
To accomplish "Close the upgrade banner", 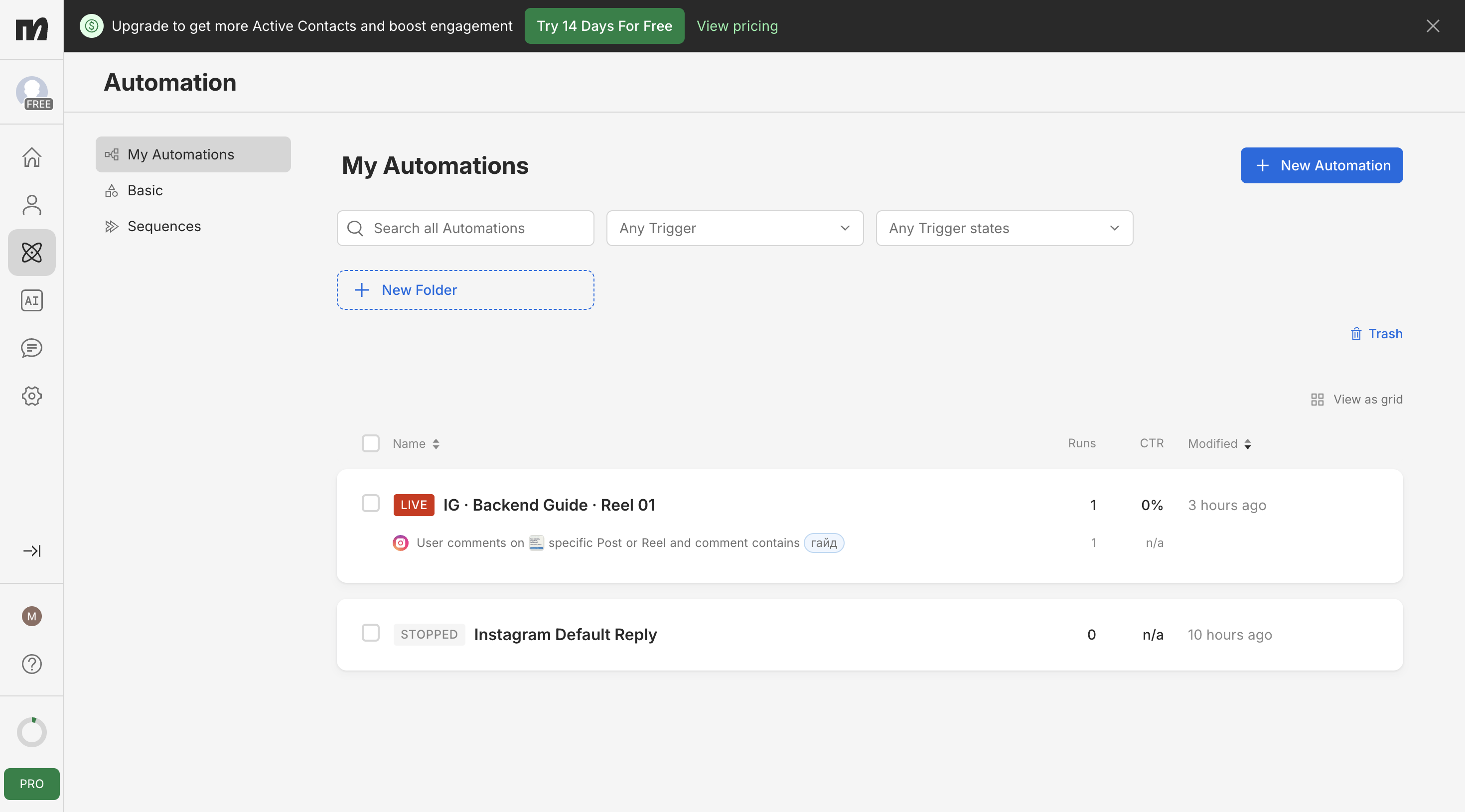I will click(1433, 25).
